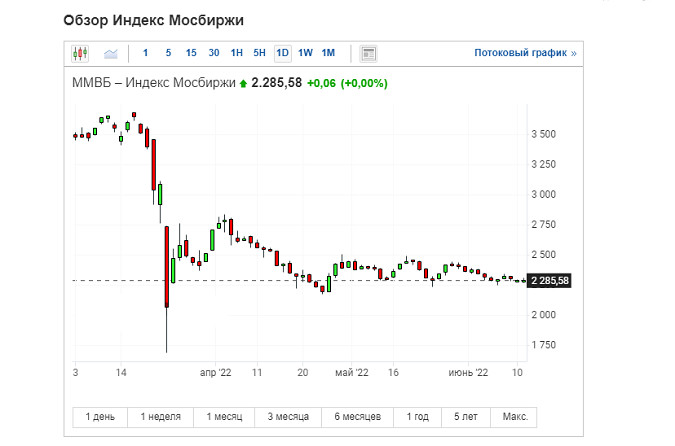Click the 2 000 axis label
The width and height of the screenshot is (675, 446).
pyautogui.click(x=543, y=315)
